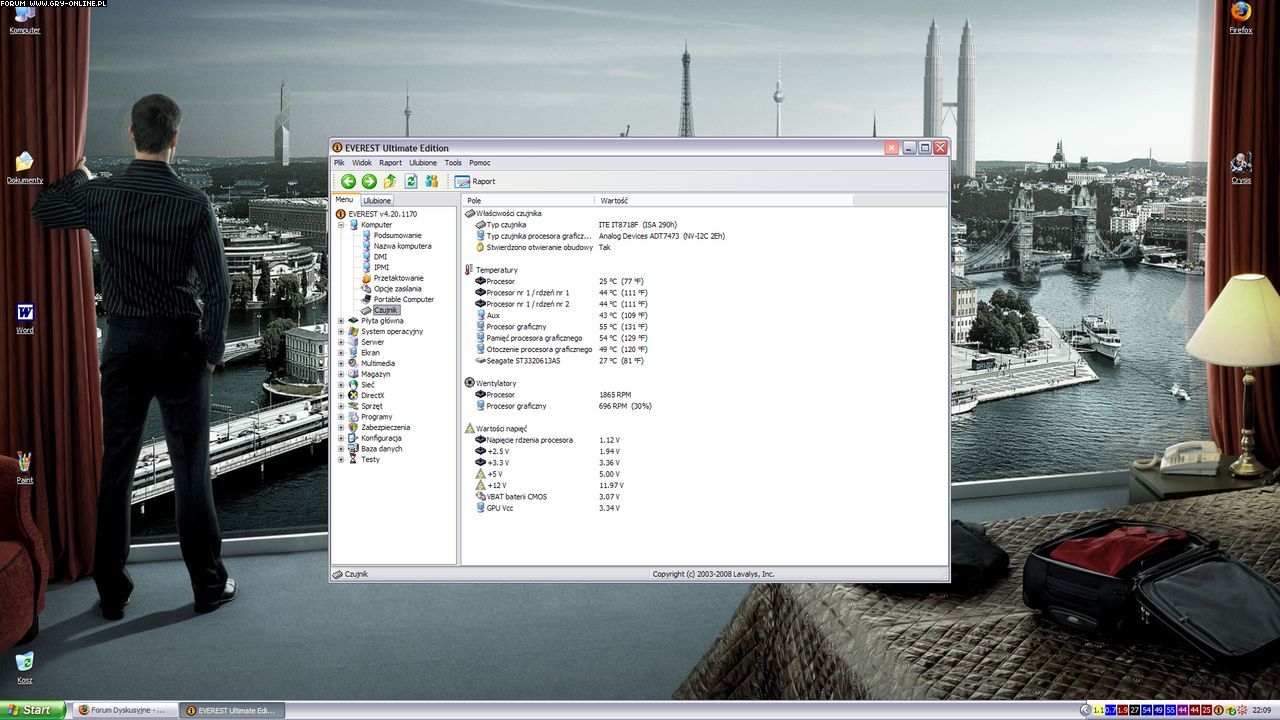Open the Paint desktop icon
The image size is (1280, 720).
[x=25, y=463]
